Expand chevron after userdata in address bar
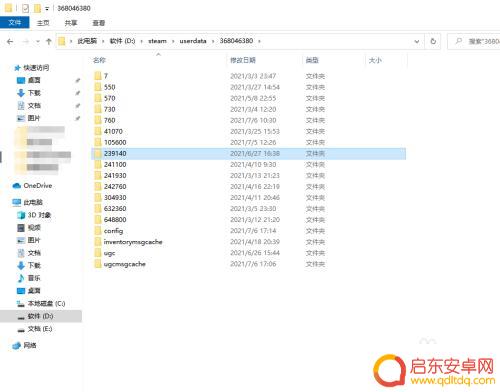 click(213, 41)
